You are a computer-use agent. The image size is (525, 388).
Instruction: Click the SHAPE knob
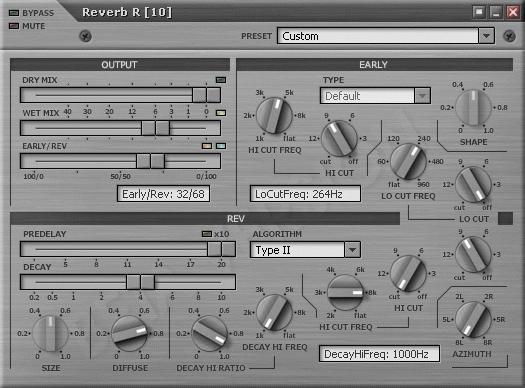(473, 107)
